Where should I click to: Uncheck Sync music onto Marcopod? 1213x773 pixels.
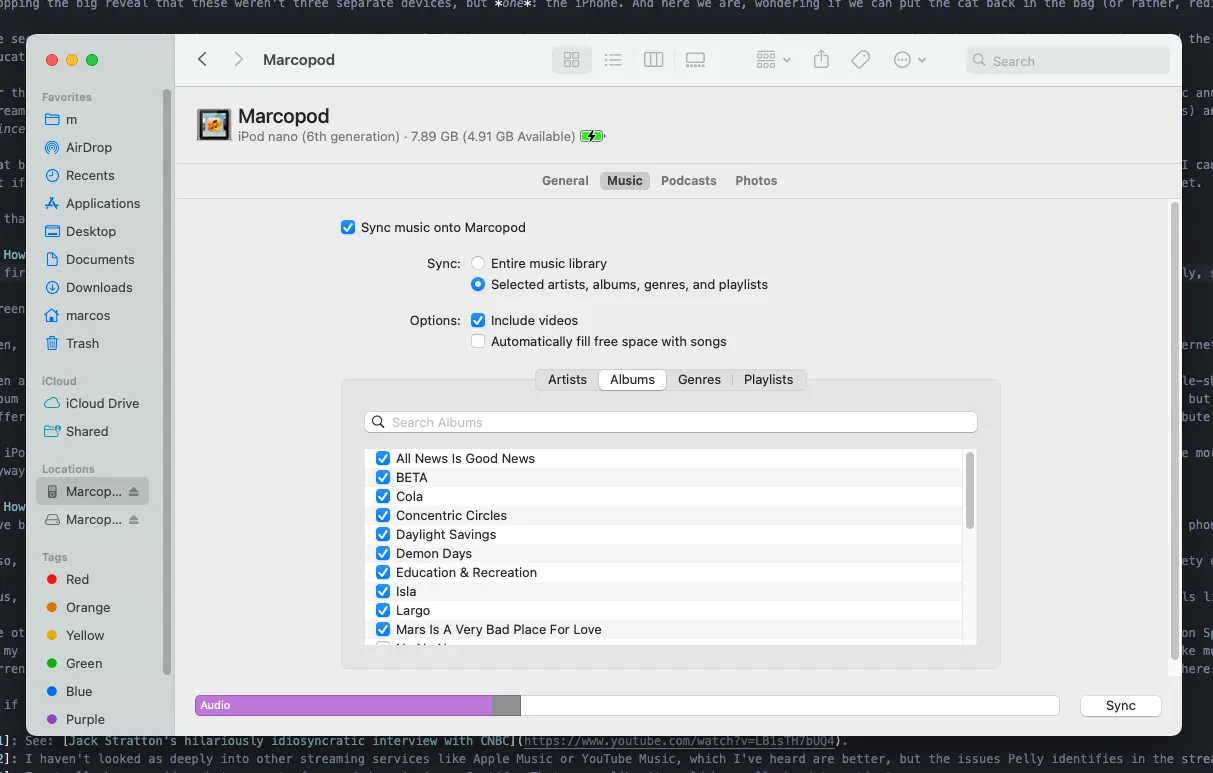348,227
